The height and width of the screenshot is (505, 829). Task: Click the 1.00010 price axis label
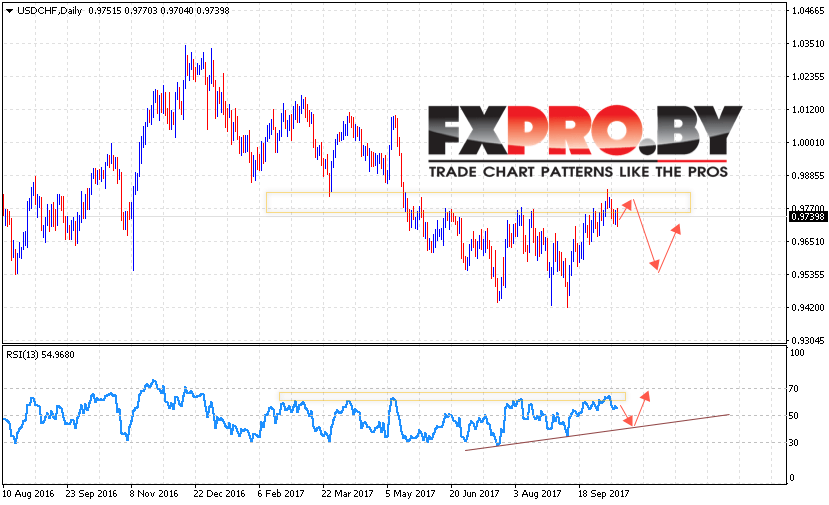[807, 142]
